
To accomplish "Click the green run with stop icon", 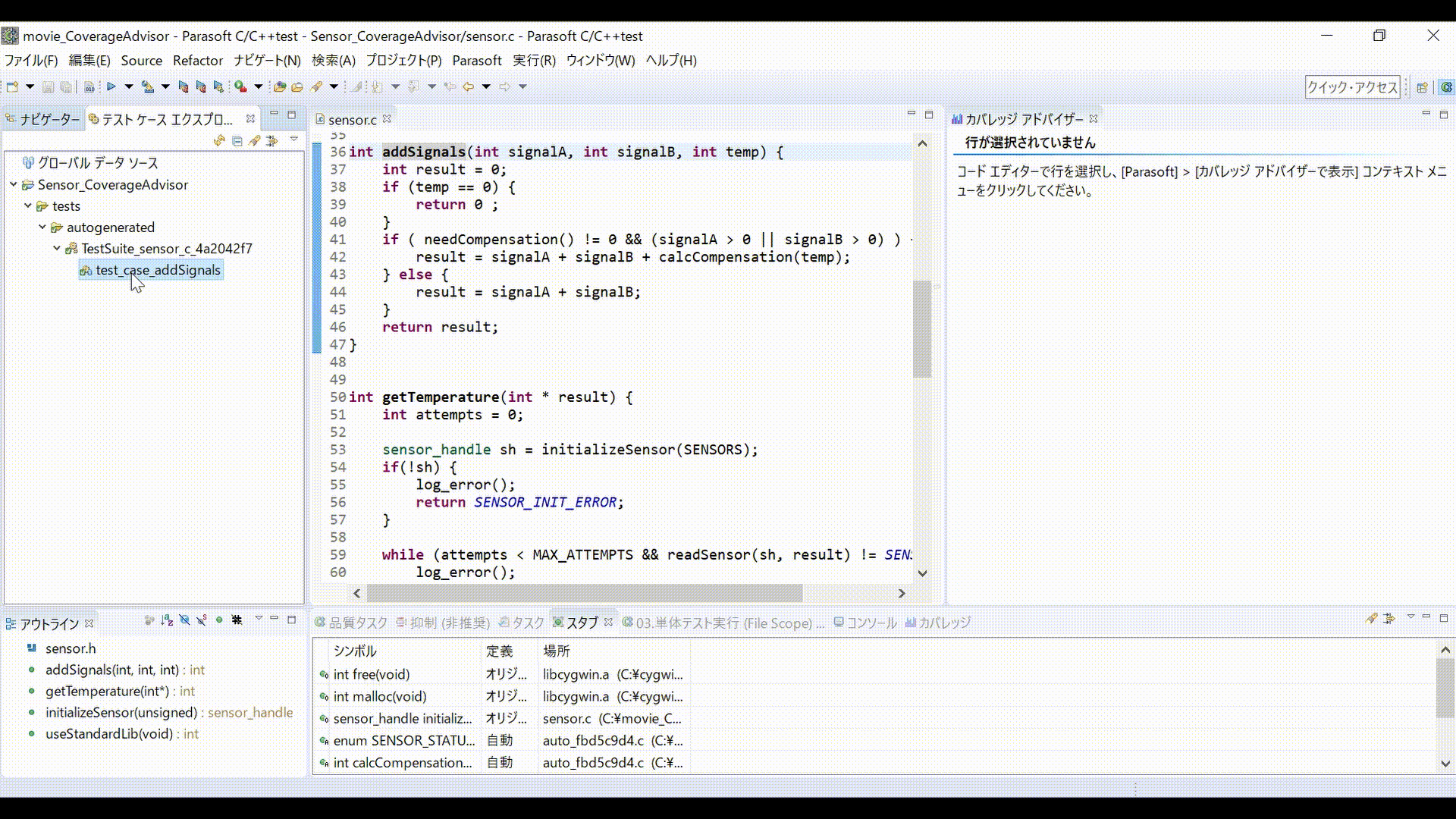I will tap(240, 87).
